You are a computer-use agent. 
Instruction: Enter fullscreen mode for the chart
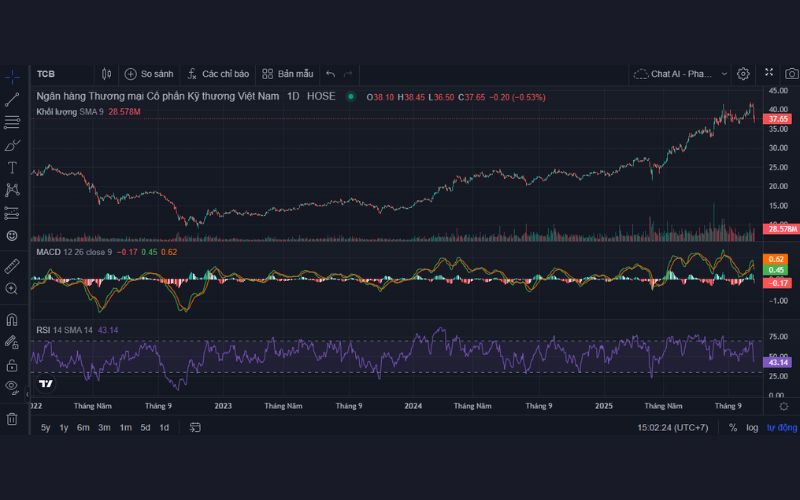769,73
